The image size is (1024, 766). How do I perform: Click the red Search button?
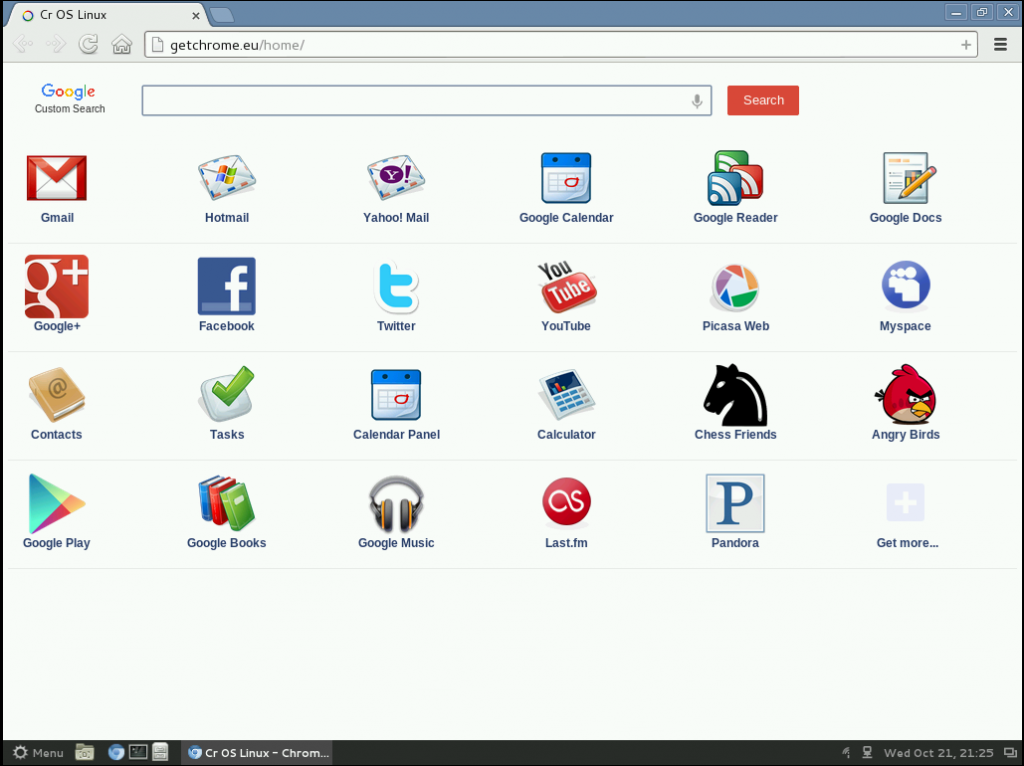tap(763, 101)
